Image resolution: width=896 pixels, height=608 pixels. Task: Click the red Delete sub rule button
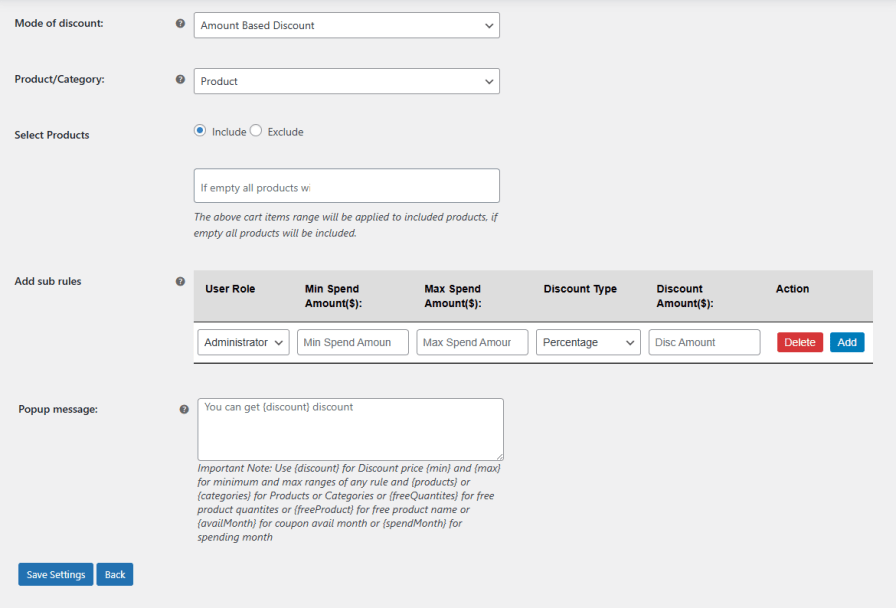(x=800, y=342)
